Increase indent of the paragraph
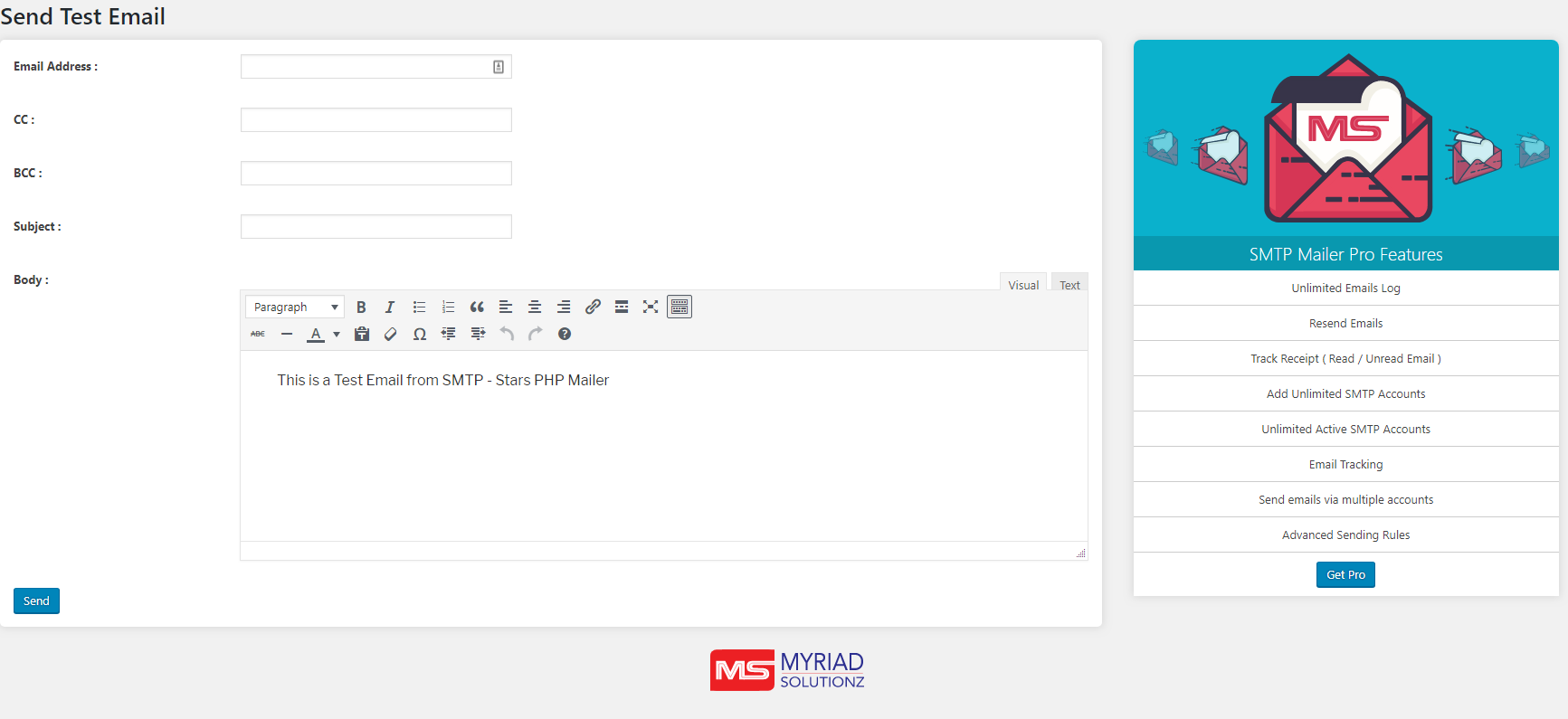Viewport: 1568px width, 719px height. 478,335
